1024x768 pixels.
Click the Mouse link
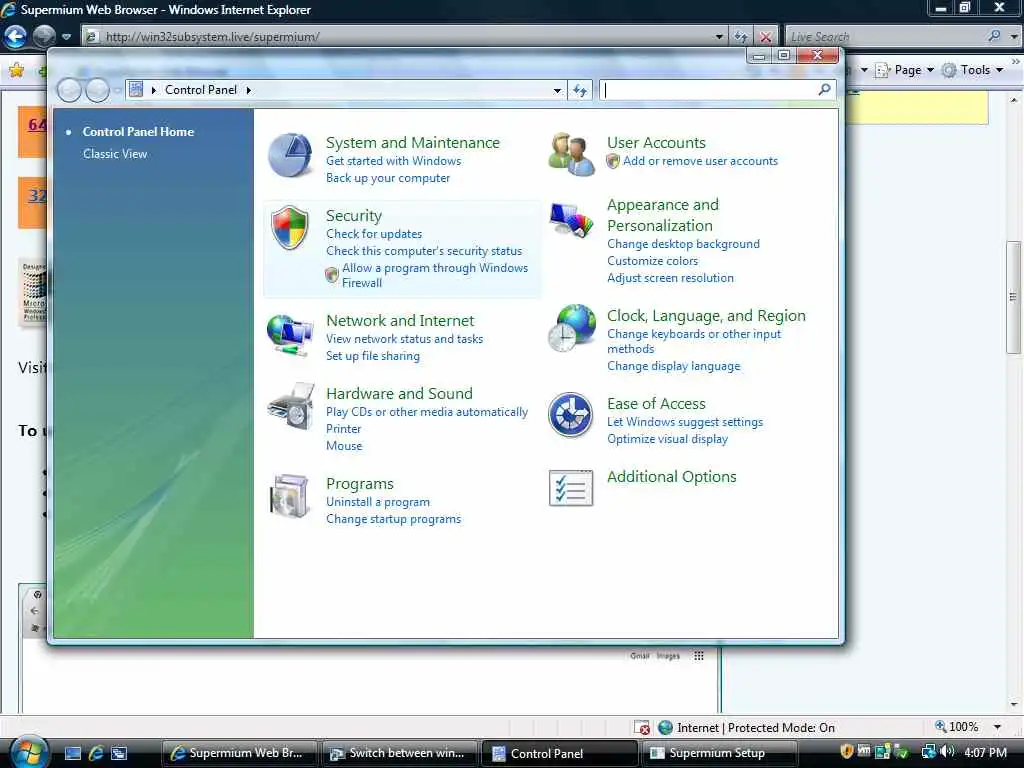click(344, 446)
